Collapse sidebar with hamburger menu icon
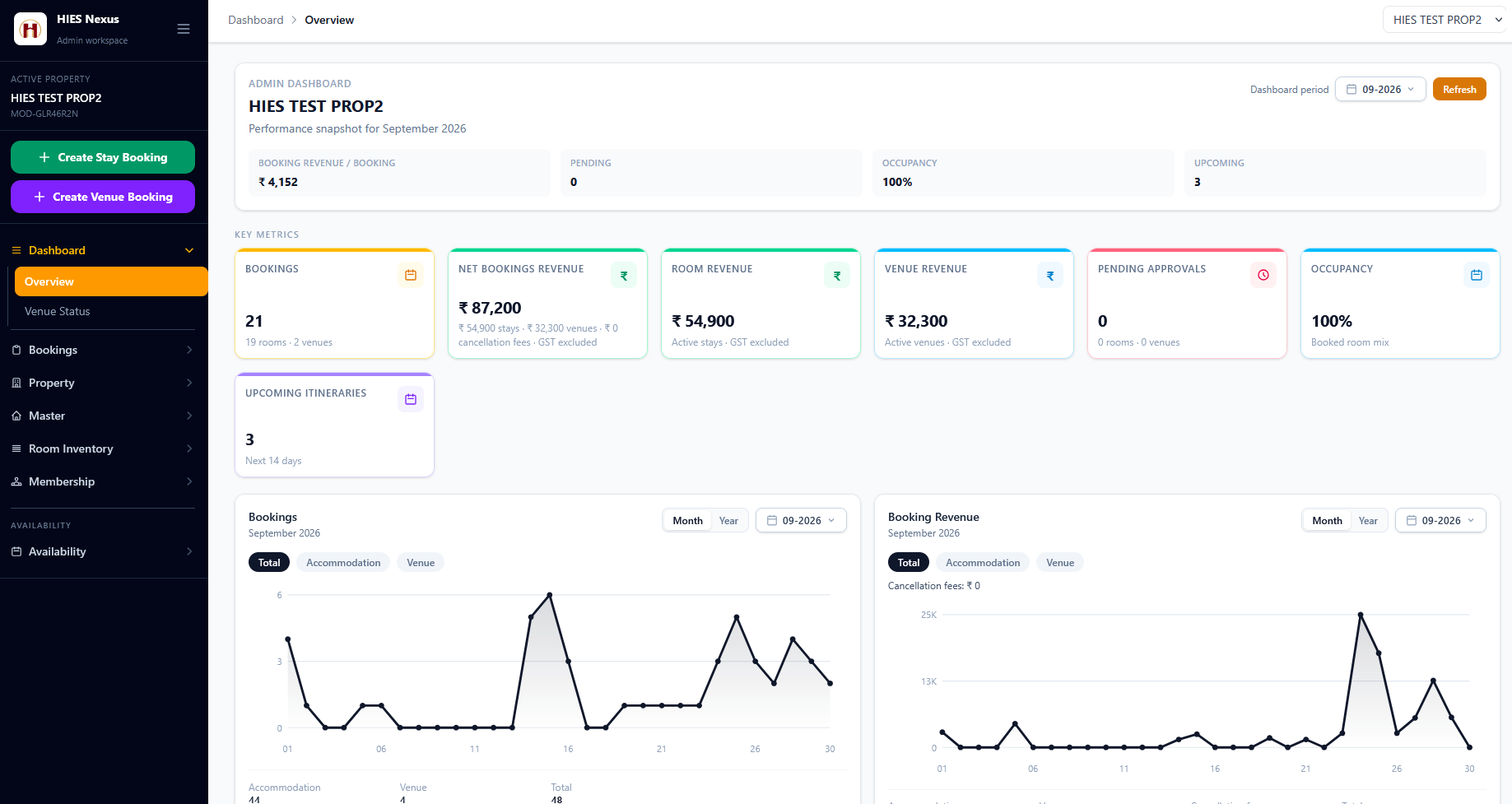Viewport: 1512px width, 804px height. click(184, 29)
